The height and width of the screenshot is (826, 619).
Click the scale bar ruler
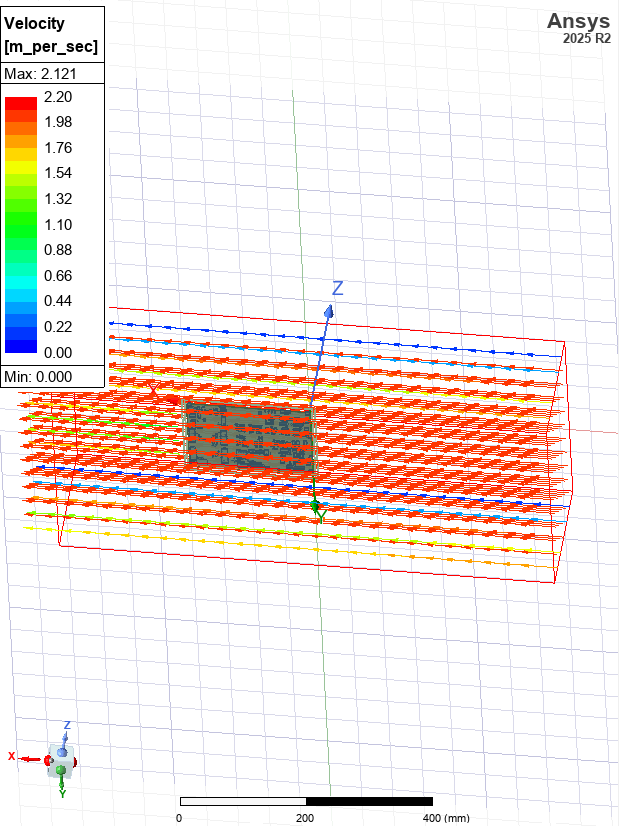306,801
